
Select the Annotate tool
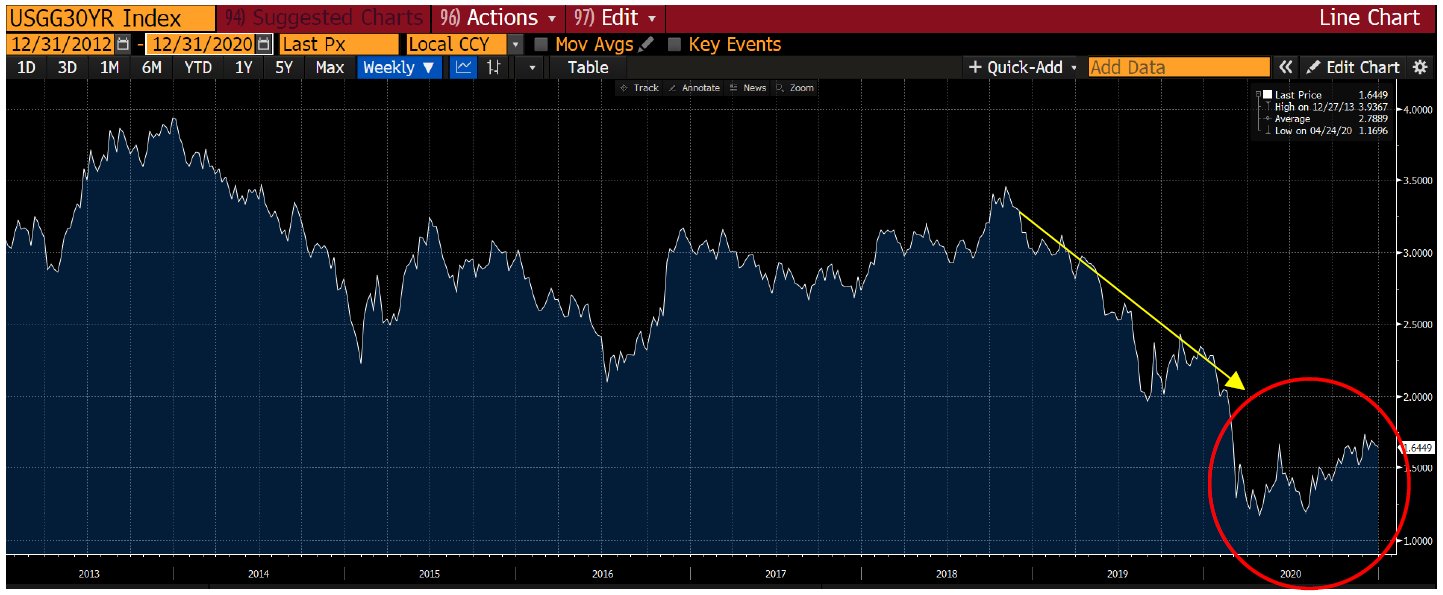[x=694, y=88]
